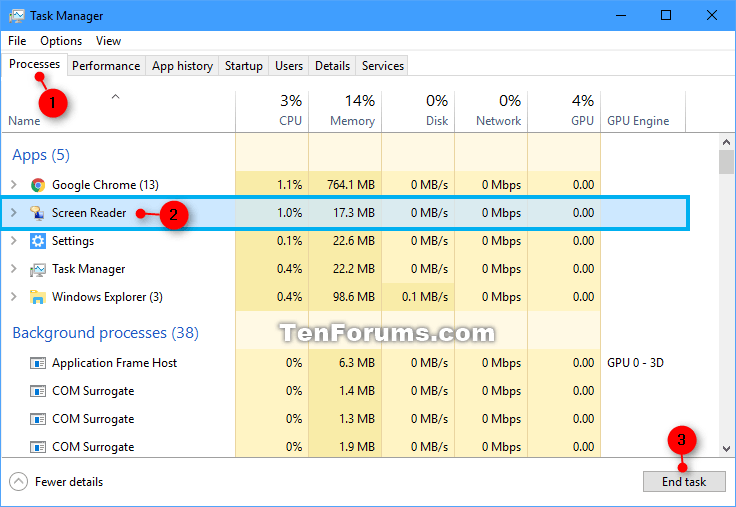This screenshot has width=736, height=507.
Task: Click the Application Frame Host icon
Action: tap(38, 363)
